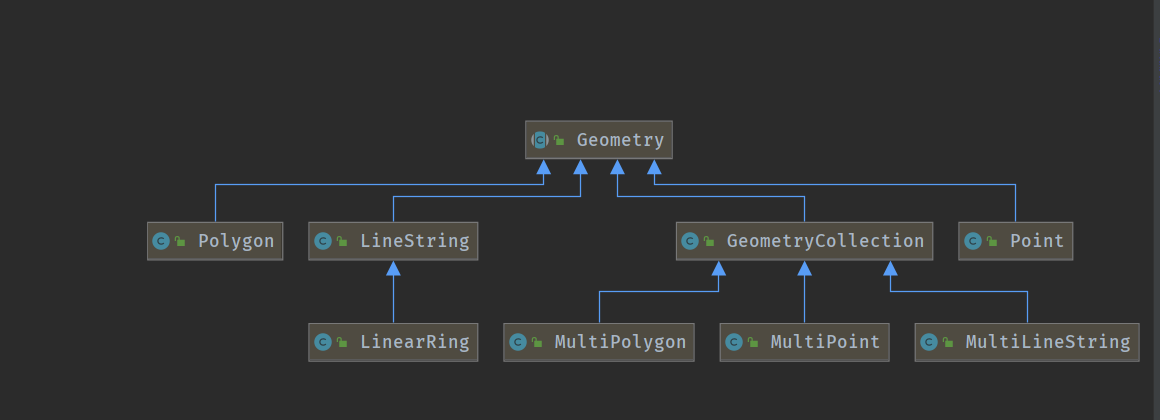Screen dimensions: 1160x420
Task: Click the green lock icon beside Geometry
Action: [560, 141]
